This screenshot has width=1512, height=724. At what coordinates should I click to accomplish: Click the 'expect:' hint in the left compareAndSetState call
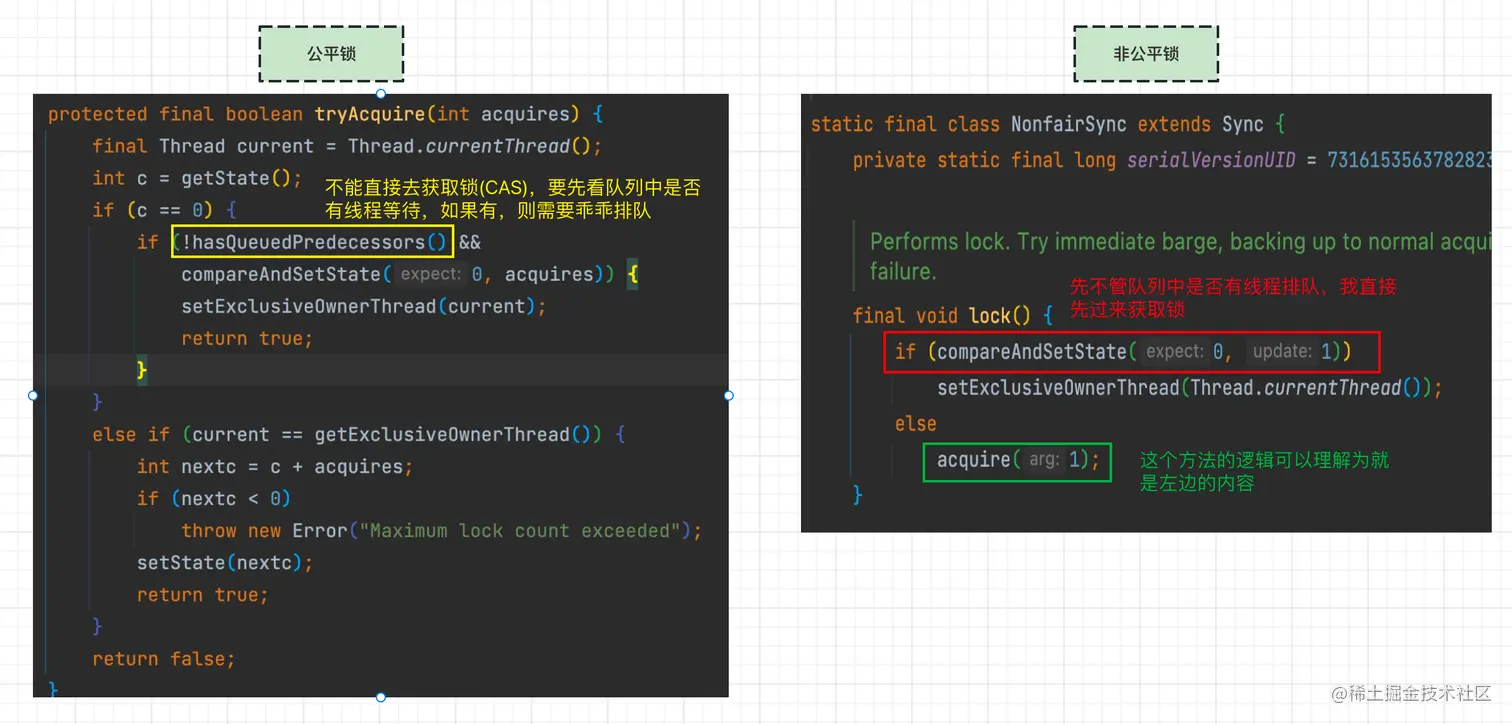[431, 274]
